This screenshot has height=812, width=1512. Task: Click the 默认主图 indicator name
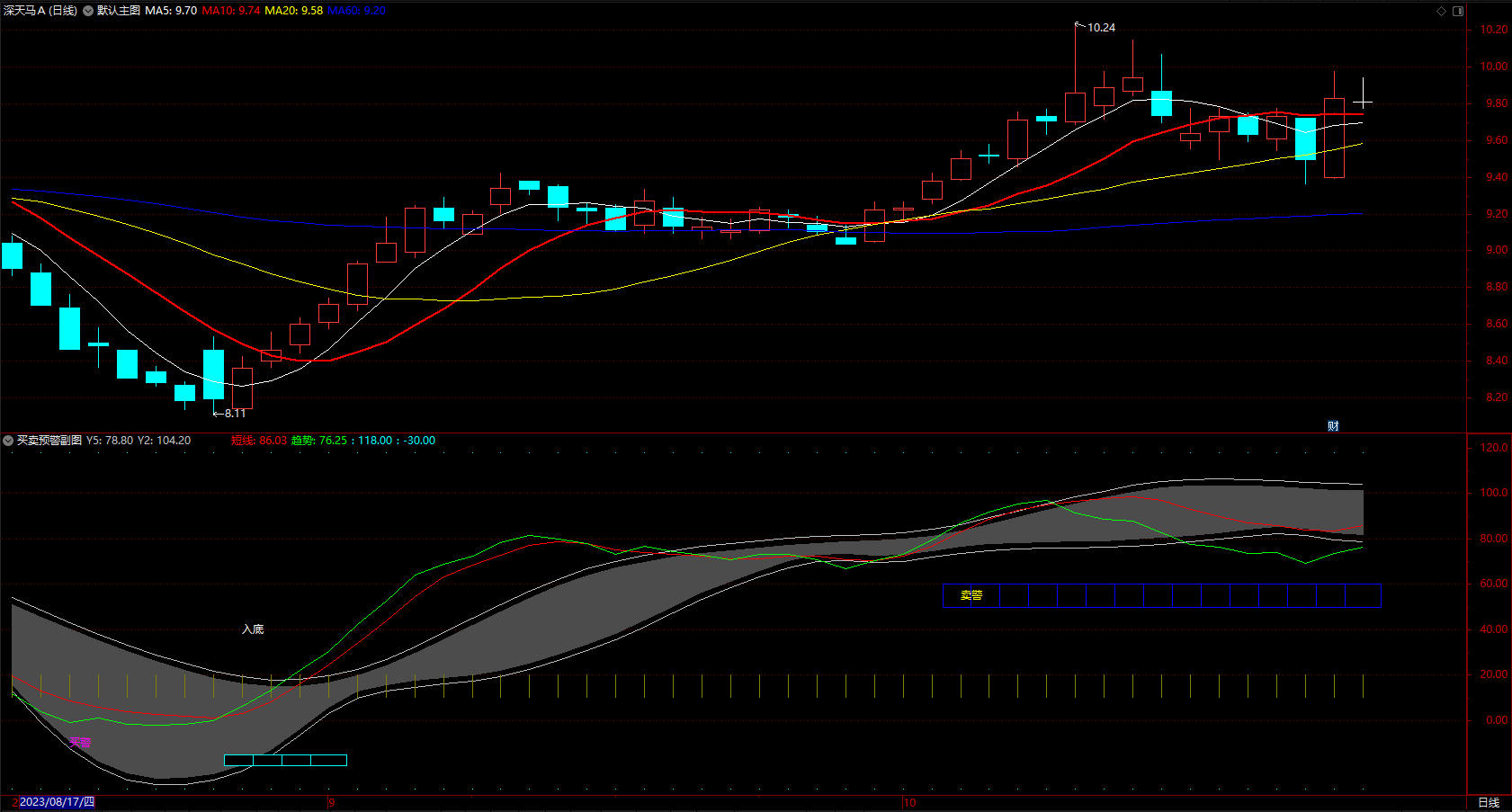[x=119, y=11]
